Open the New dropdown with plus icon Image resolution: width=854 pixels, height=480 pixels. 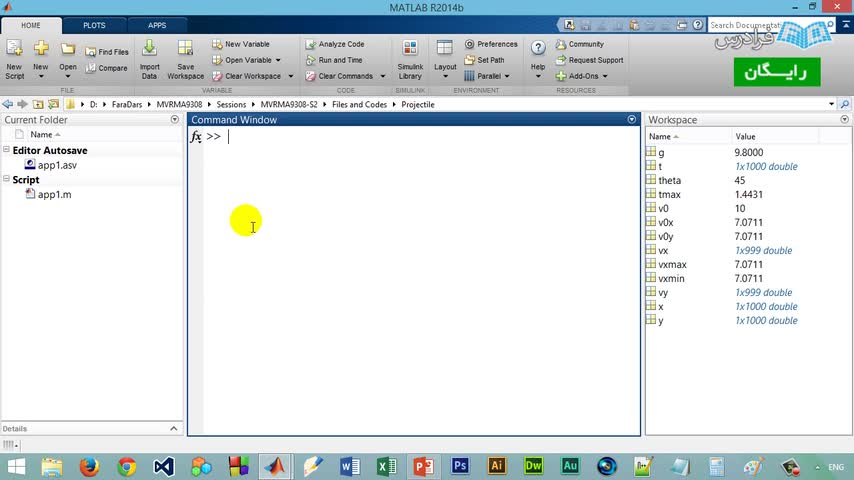pyautogui.click(x=41, y=60)
